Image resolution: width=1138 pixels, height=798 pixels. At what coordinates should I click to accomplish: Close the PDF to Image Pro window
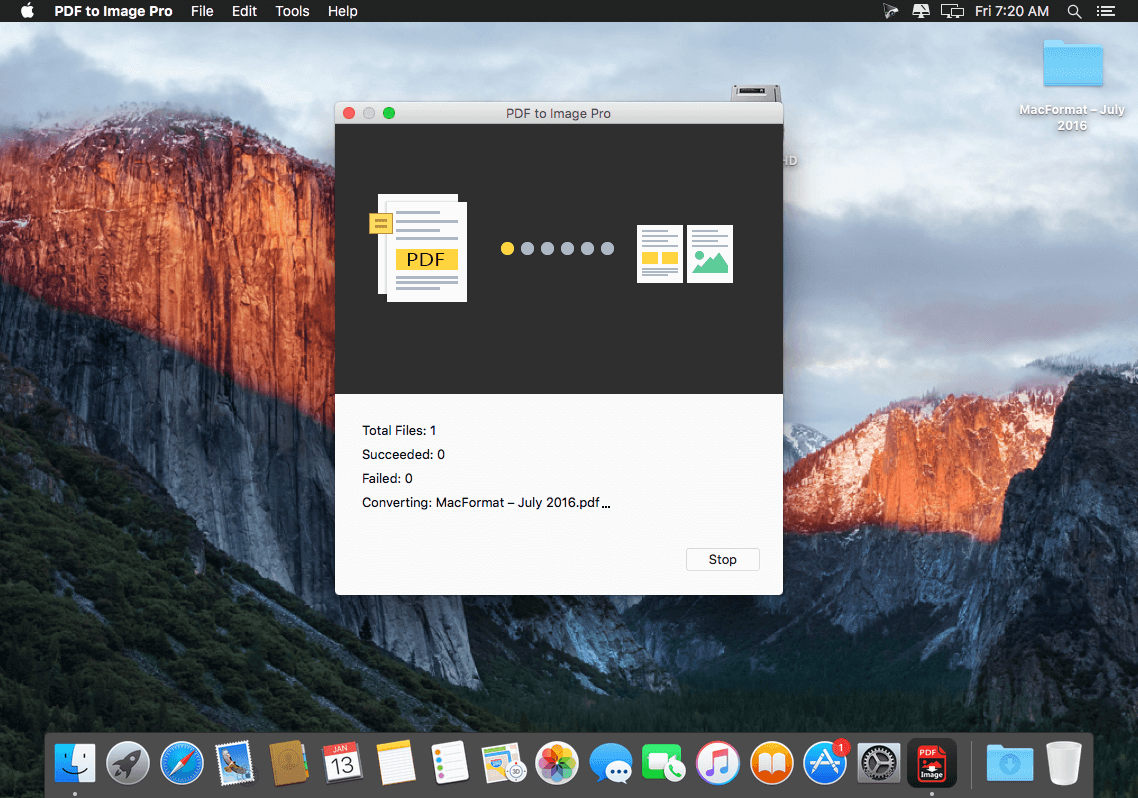pos(349,113)
